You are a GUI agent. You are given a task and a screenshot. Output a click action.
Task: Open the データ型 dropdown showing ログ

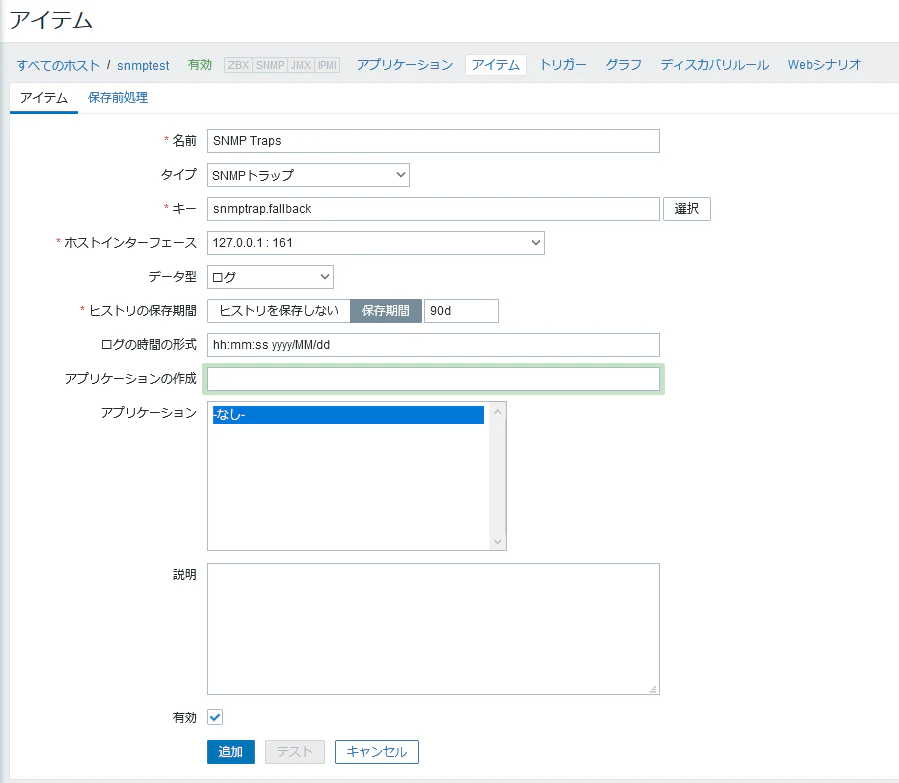(270, 277)
